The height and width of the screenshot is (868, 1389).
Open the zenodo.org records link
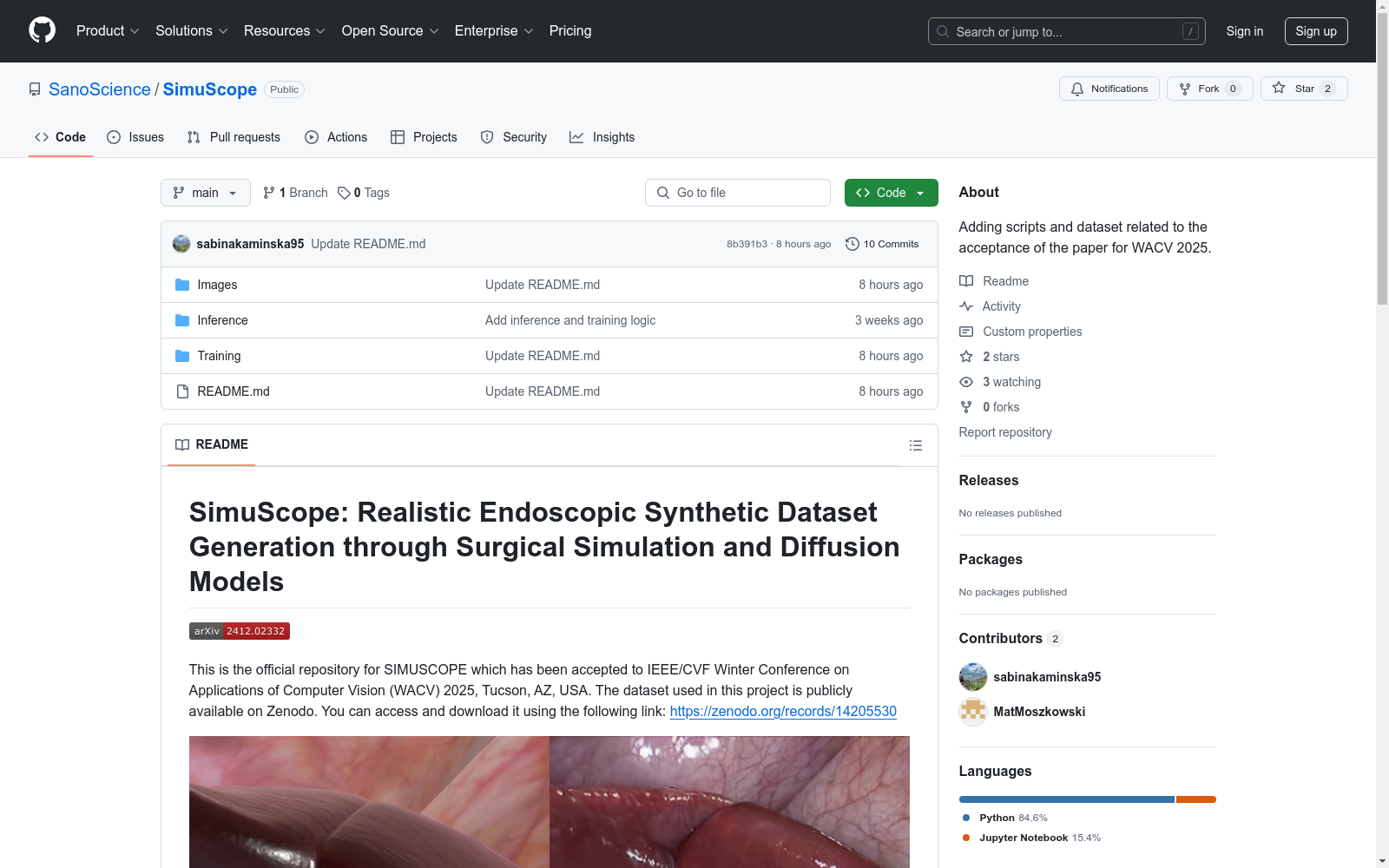(x=783, y=711)
